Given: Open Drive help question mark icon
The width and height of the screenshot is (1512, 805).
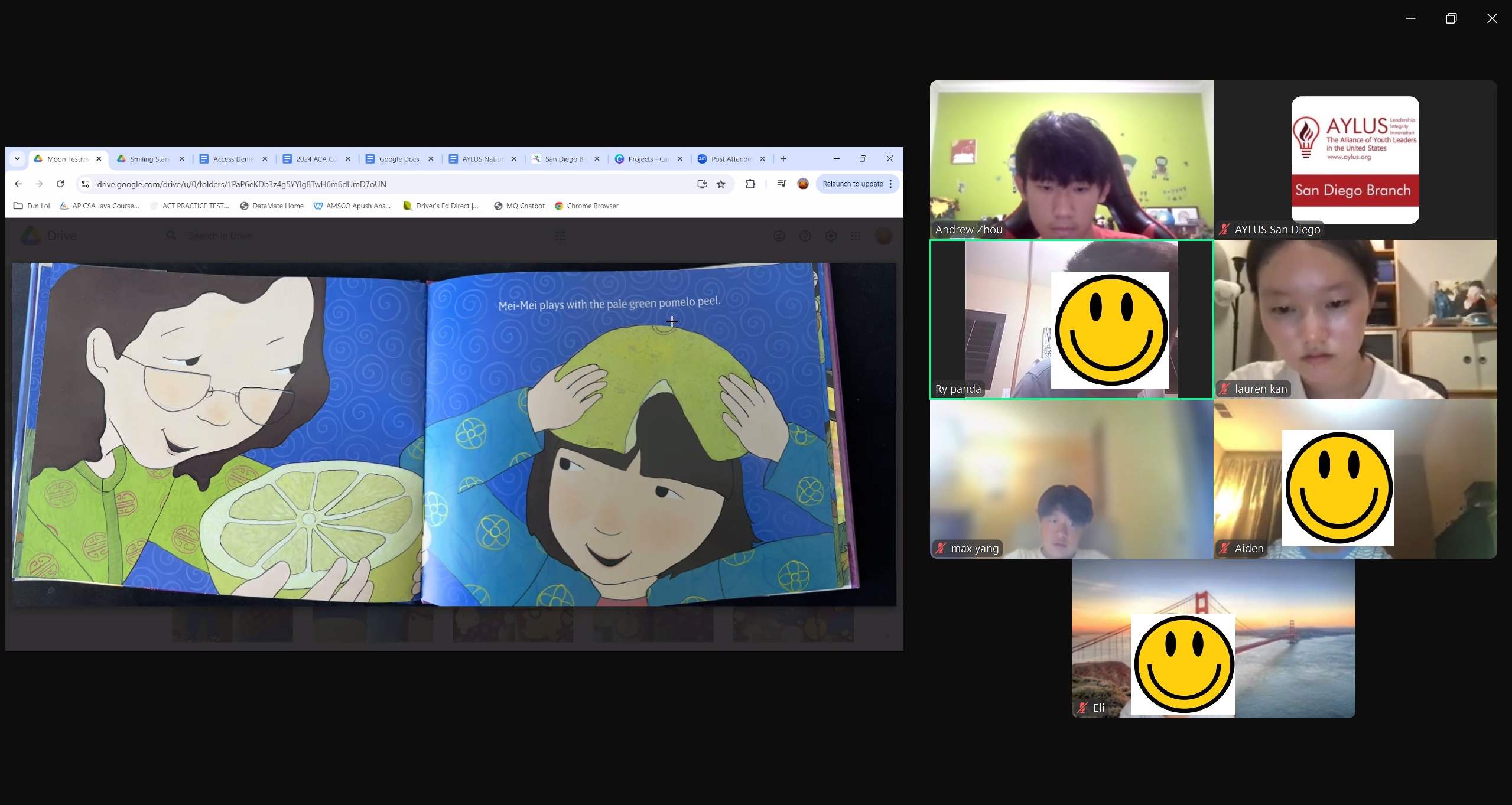Looking at the screenshot, I should 805,236.
